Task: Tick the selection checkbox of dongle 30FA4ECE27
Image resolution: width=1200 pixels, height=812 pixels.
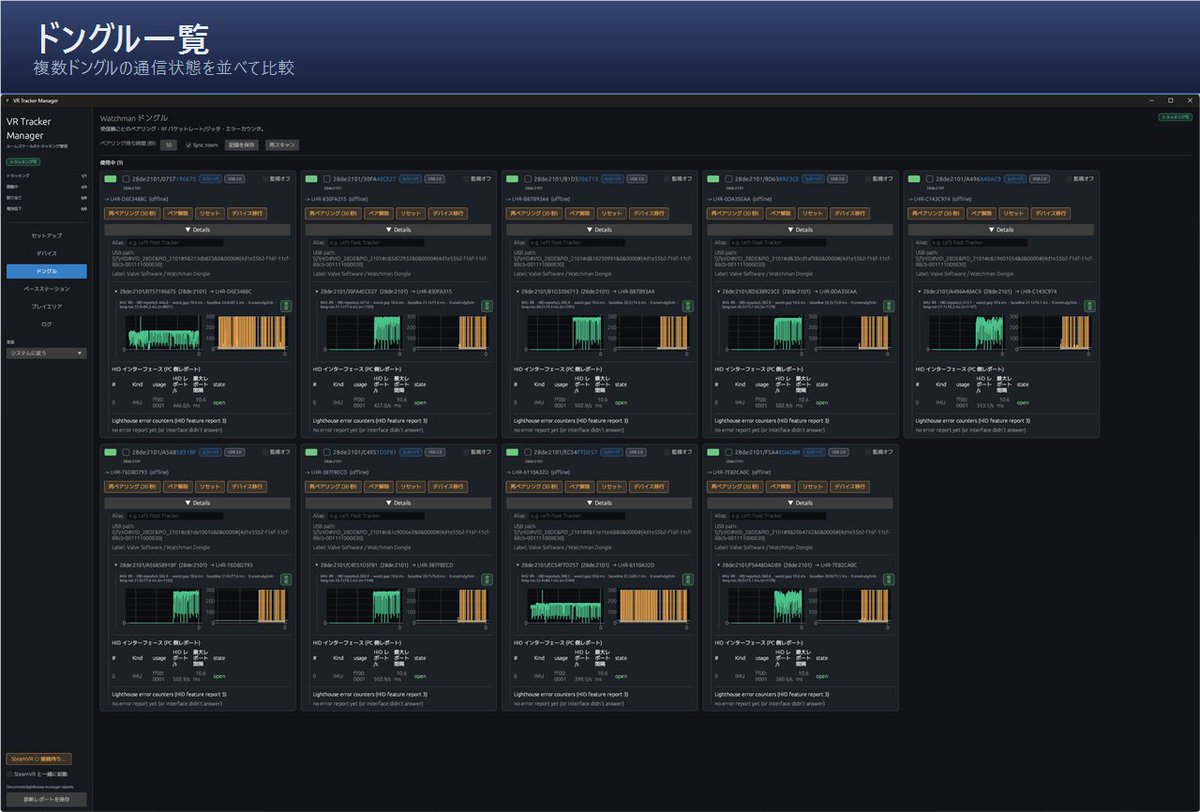Action: [326, 179]
